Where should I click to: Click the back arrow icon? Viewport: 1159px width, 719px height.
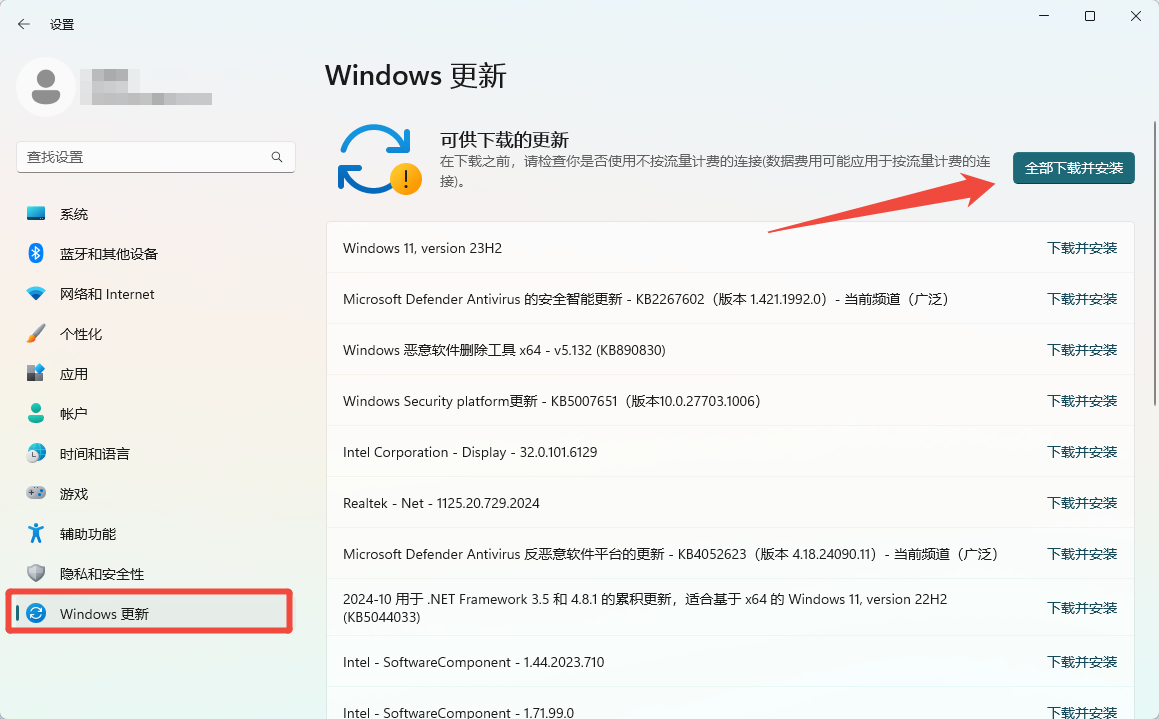pyautogui.click(x=24, y=24)
